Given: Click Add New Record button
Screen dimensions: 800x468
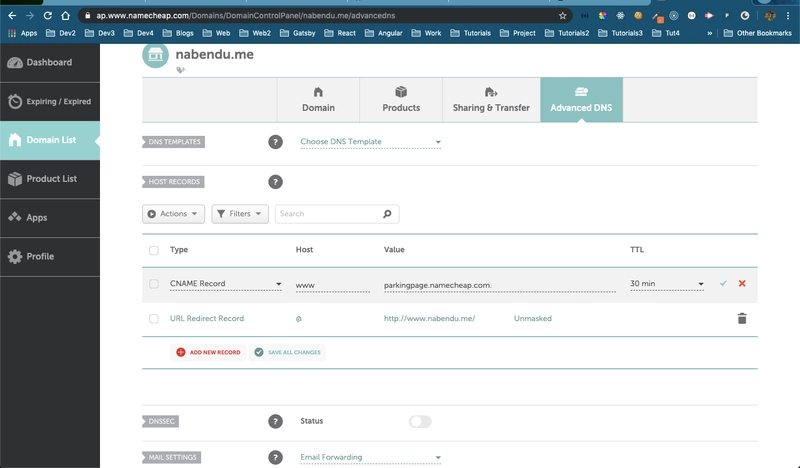Looking at the screenshot, I should 208,352.
